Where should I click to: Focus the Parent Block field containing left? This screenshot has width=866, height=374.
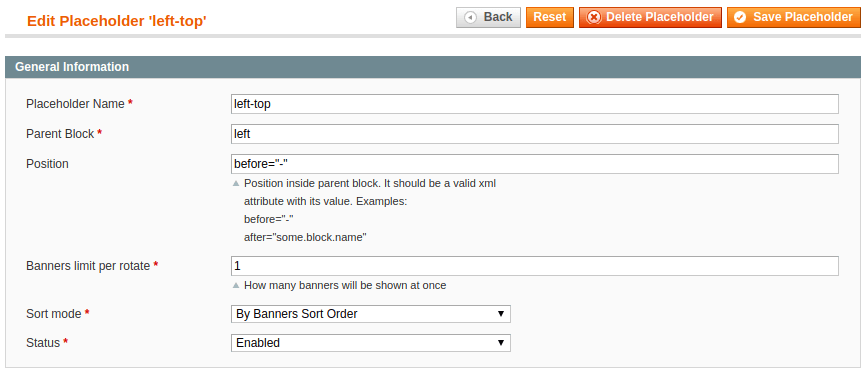535,134
